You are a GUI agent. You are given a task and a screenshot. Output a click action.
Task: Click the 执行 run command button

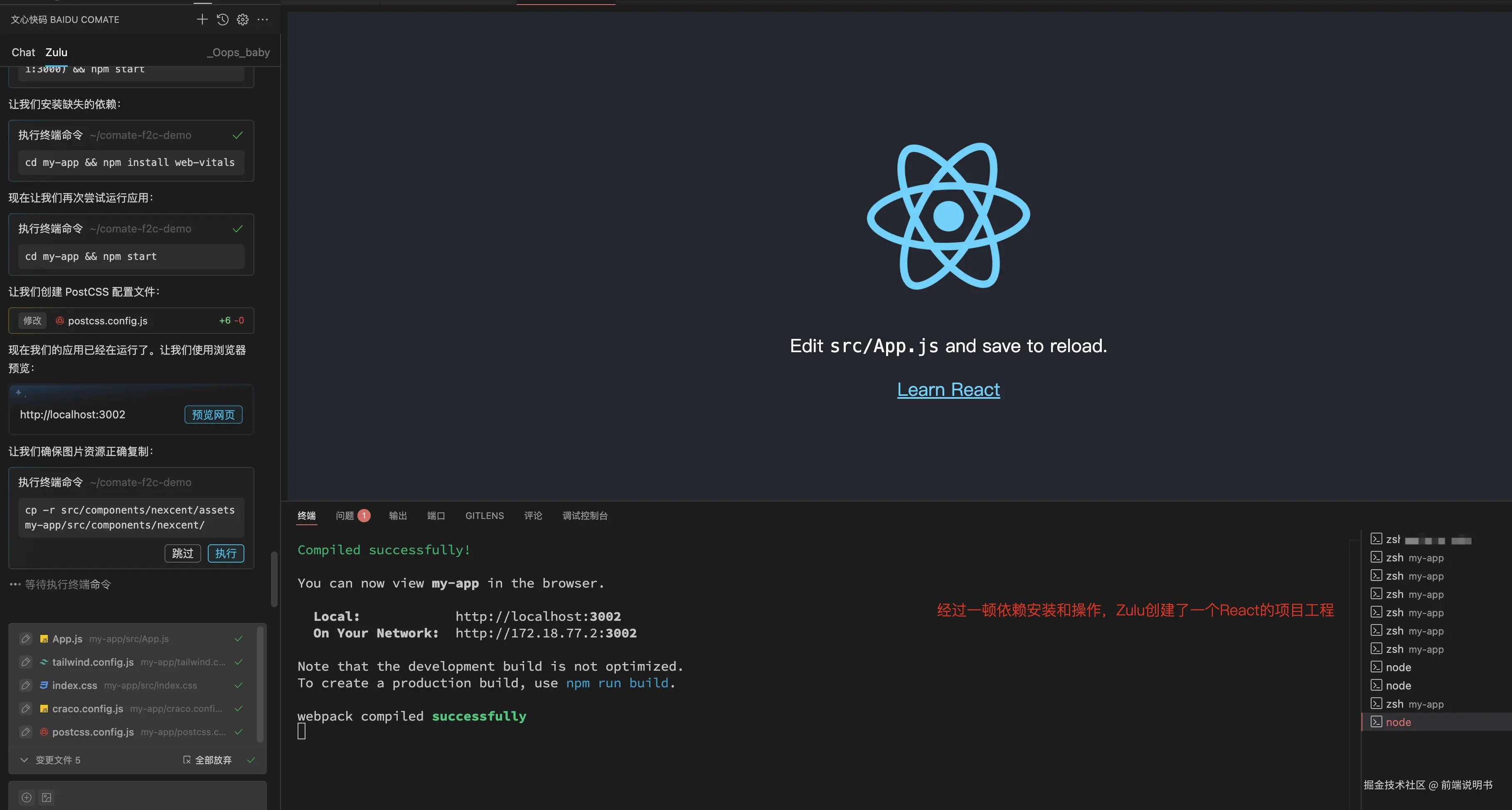pyautogui.click(x=225, y=553)
